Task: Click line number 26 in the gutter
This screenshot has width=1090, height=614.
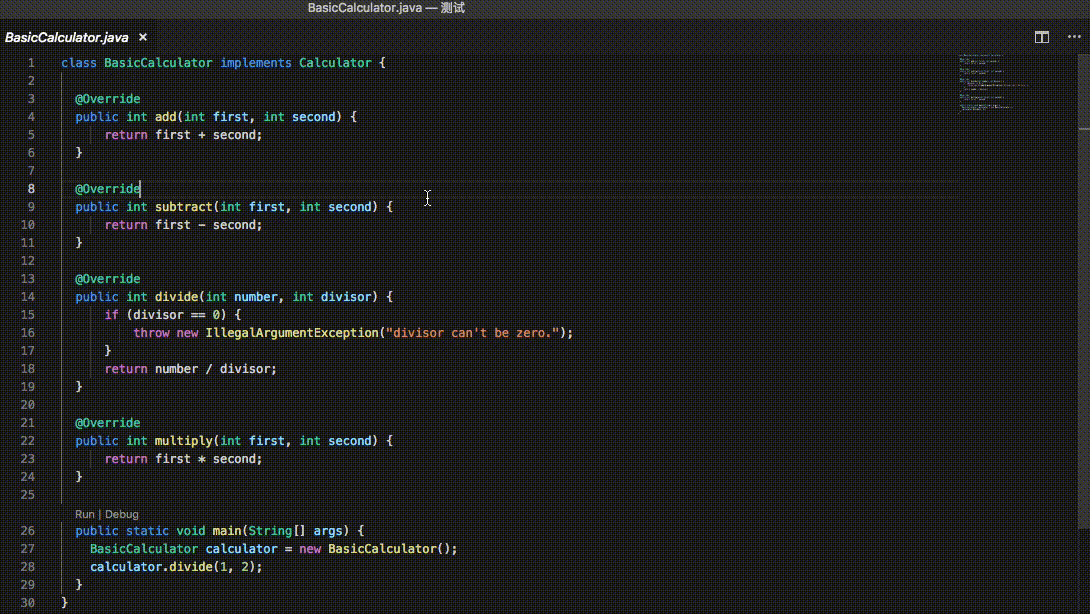Action: 27,531
